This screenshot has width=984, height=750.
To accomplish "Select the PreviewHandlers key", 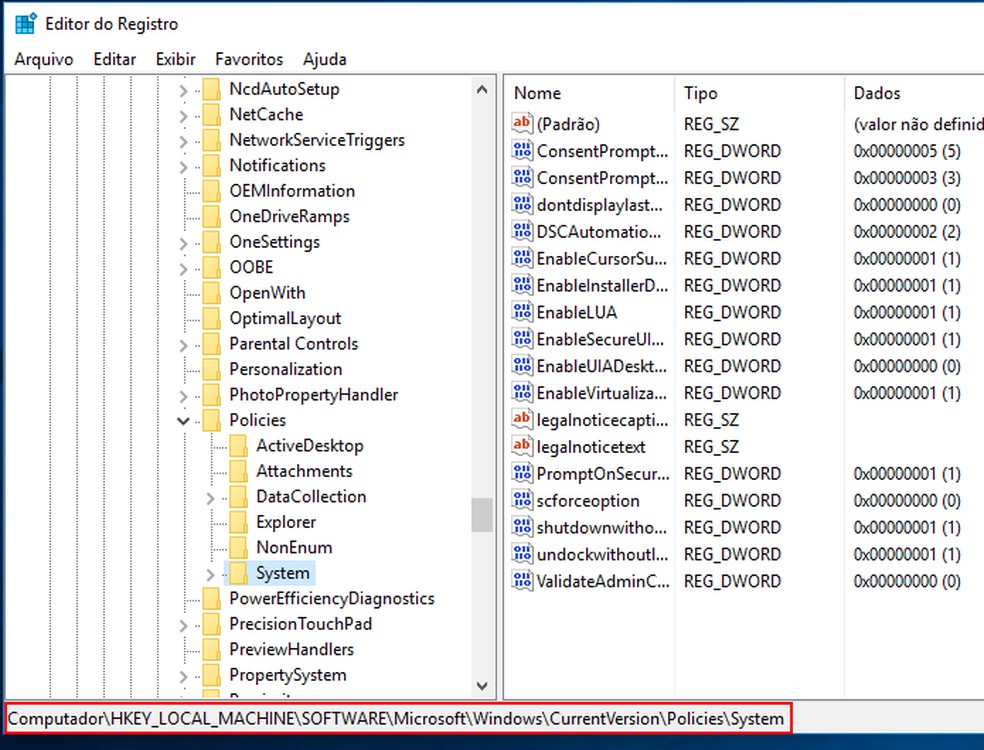I will [x=291, y=650].
